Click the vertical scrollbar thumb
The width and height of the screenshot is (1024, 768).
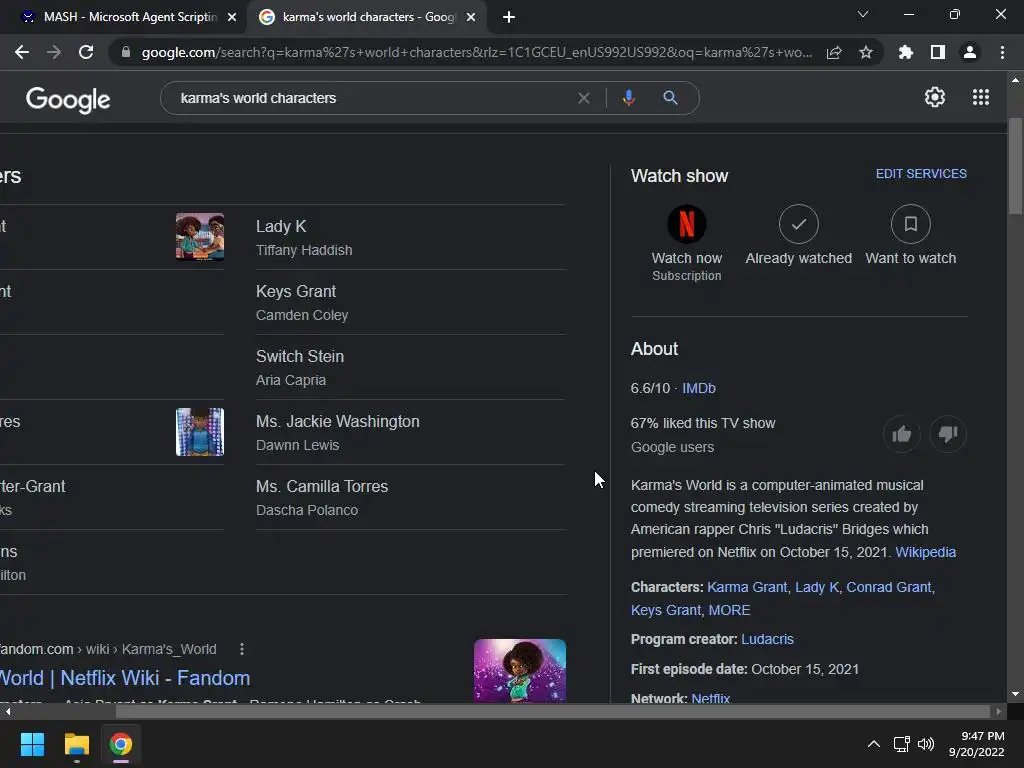1015,167
